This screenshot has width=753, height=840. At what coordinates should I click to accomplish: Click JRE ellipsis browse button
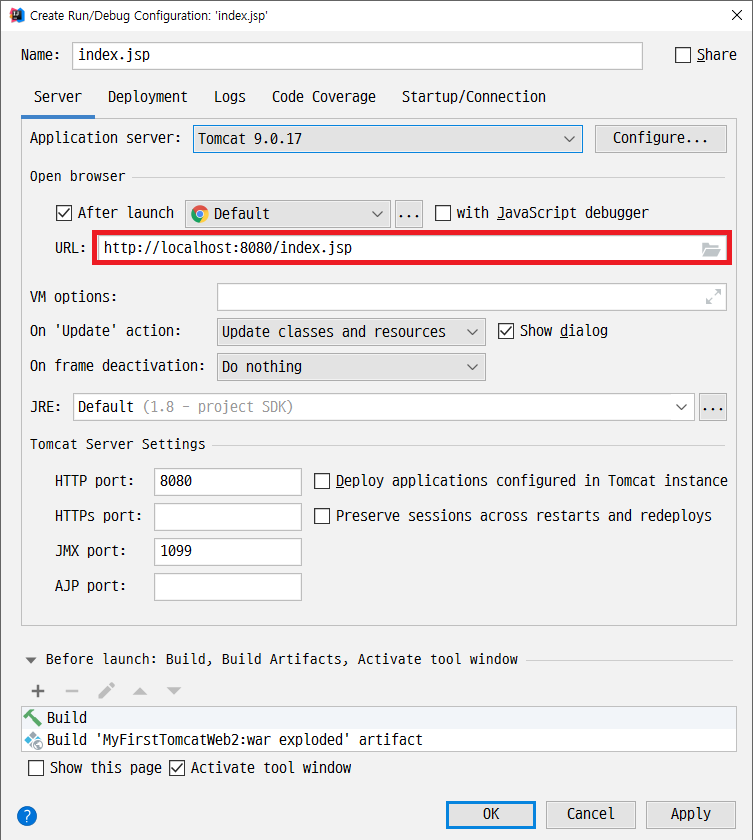pyautogui.click(x=713, y=407)
